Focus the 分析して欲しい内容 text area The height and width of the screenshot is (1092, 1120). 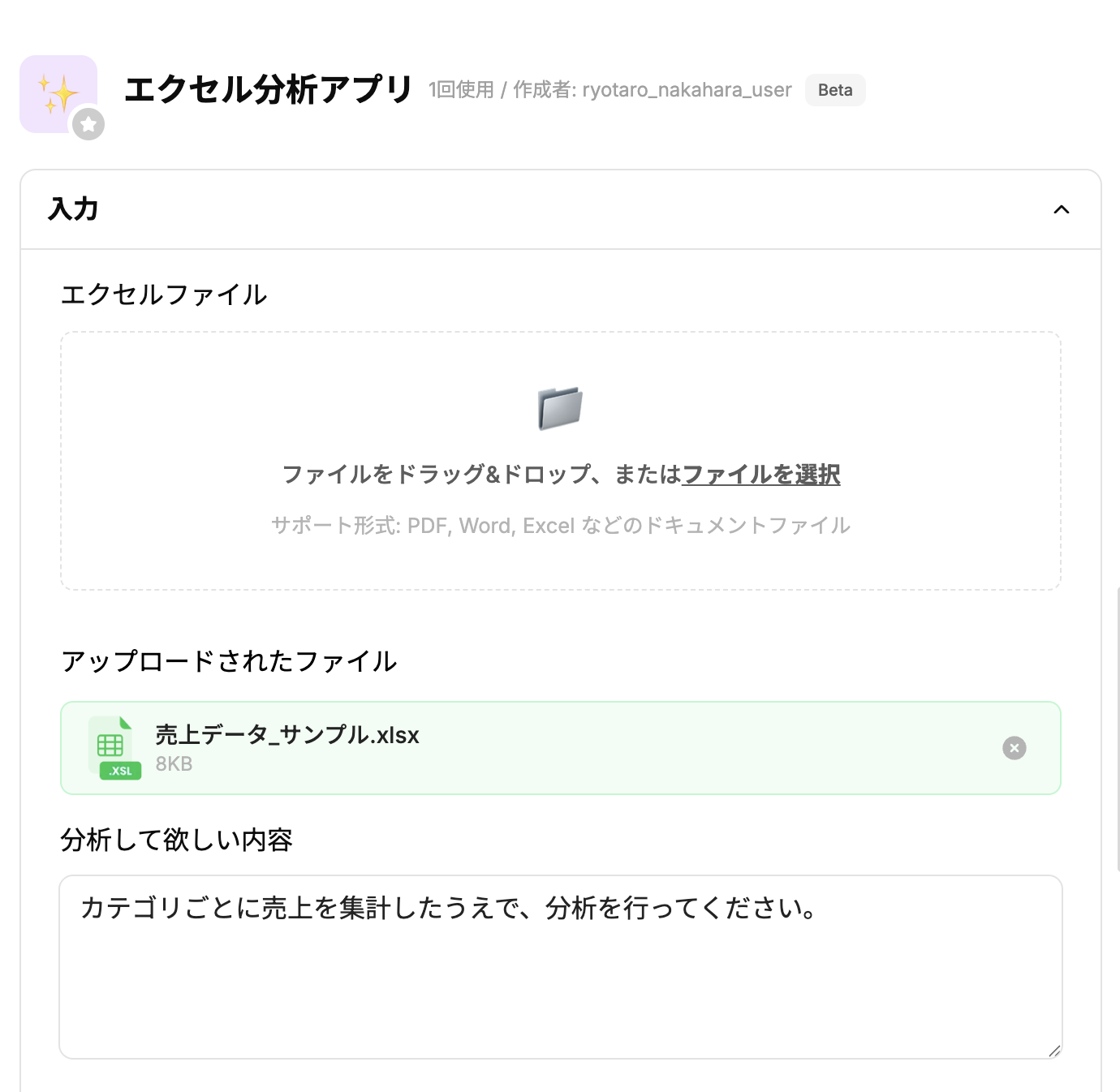coord(560,974)
